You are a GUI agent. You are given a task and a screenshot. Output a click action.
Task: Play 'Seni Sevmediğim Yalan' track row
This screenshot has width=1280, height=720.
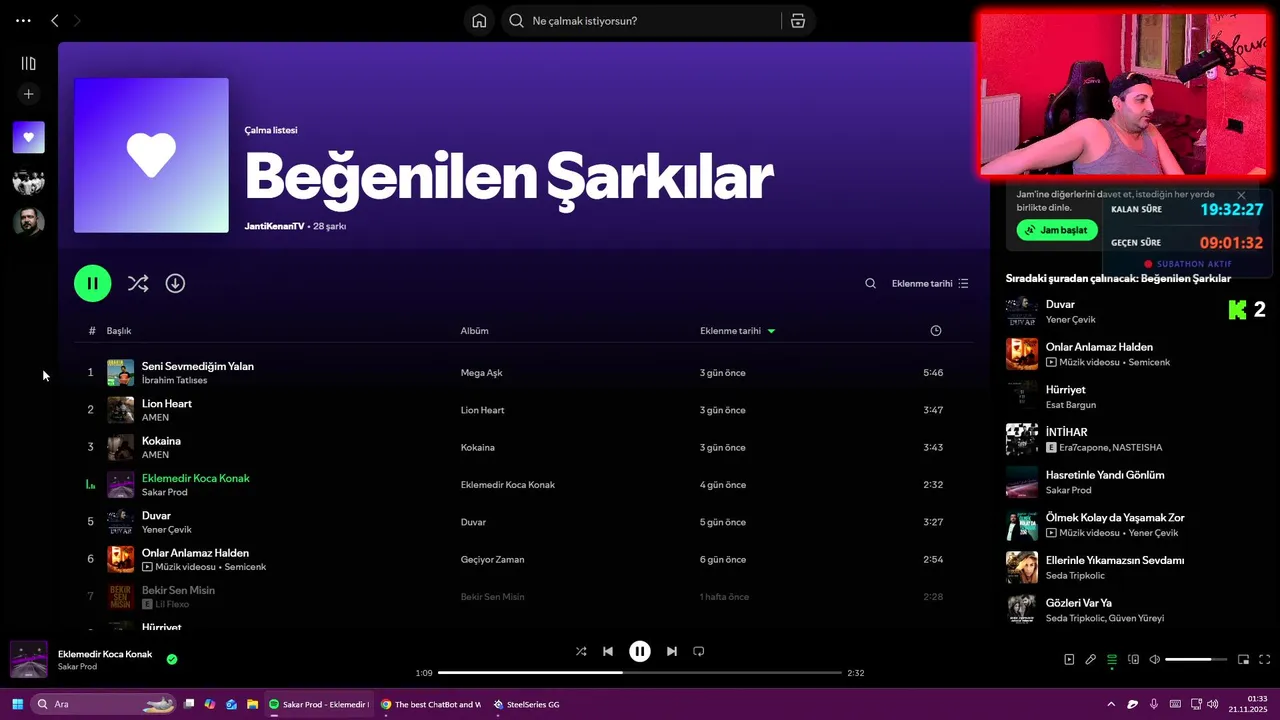[524, 373]
